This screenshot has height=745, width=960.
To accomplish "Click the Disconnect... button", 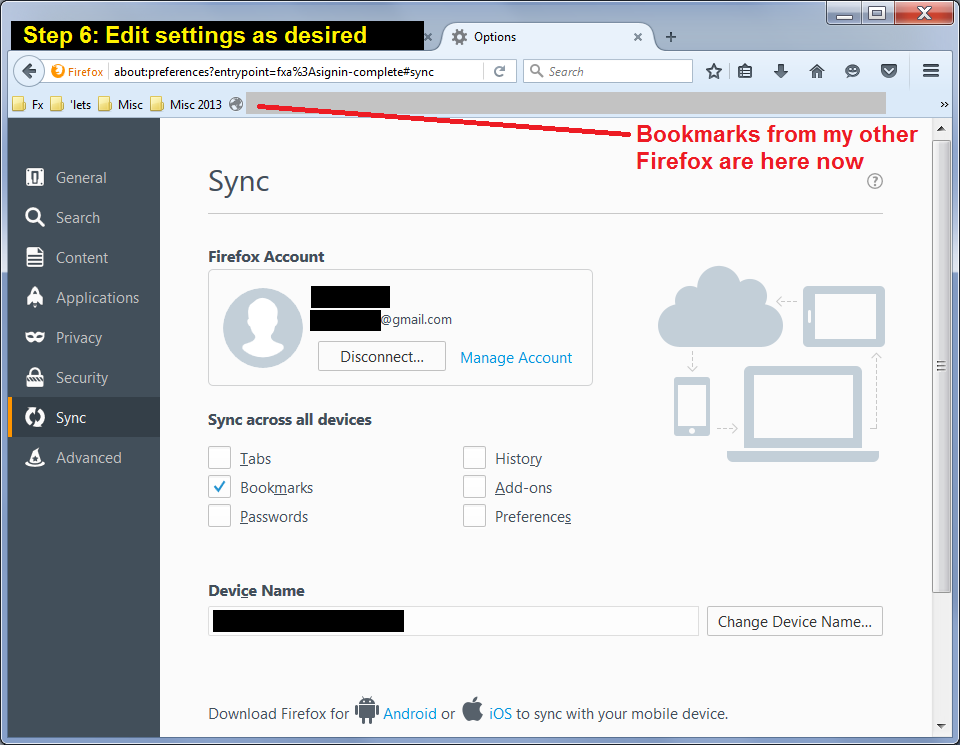I will [x=381, y=357].
